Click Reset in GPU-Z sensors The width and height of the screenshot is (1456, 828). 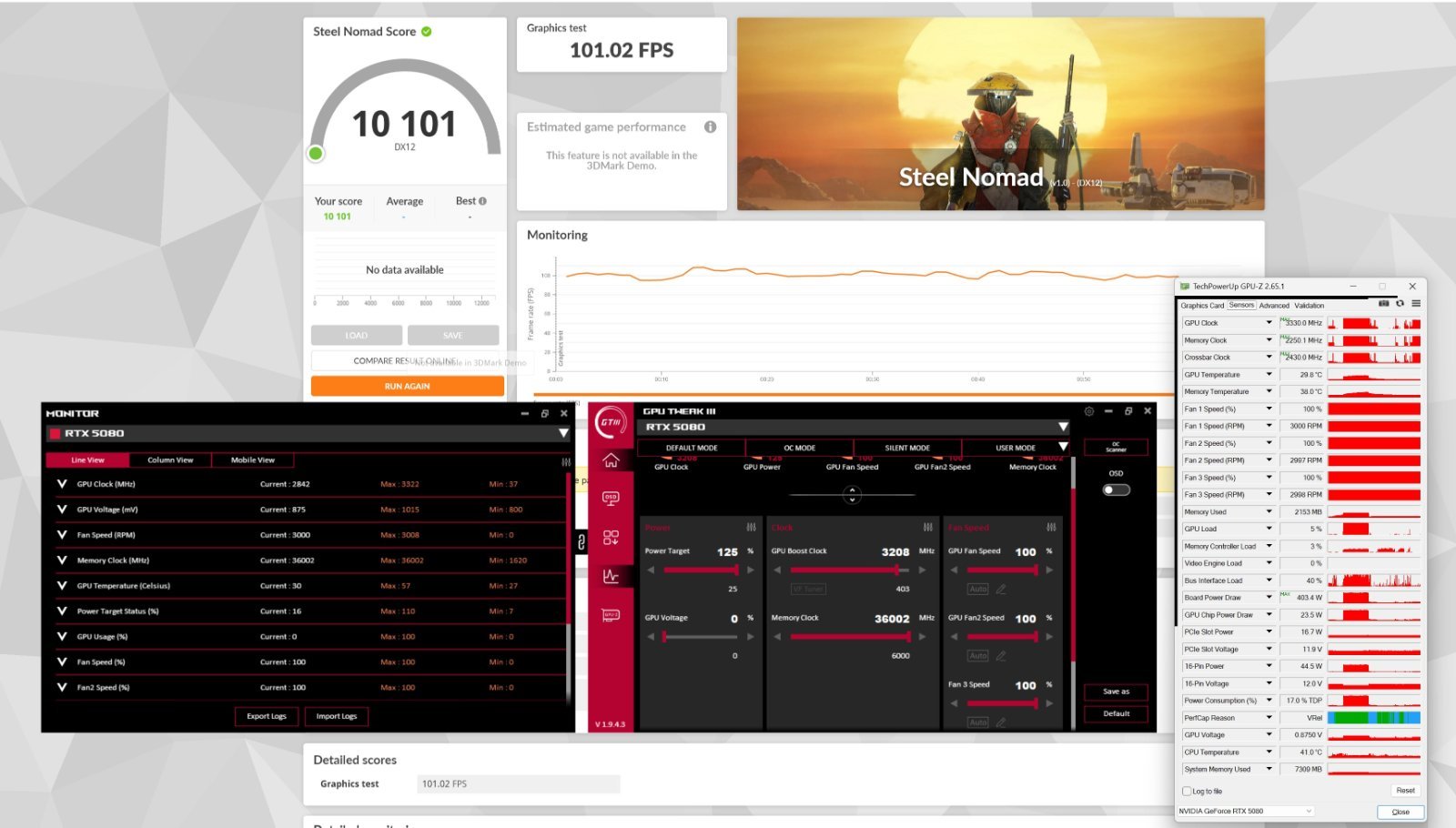click(x=1405, y=791)
